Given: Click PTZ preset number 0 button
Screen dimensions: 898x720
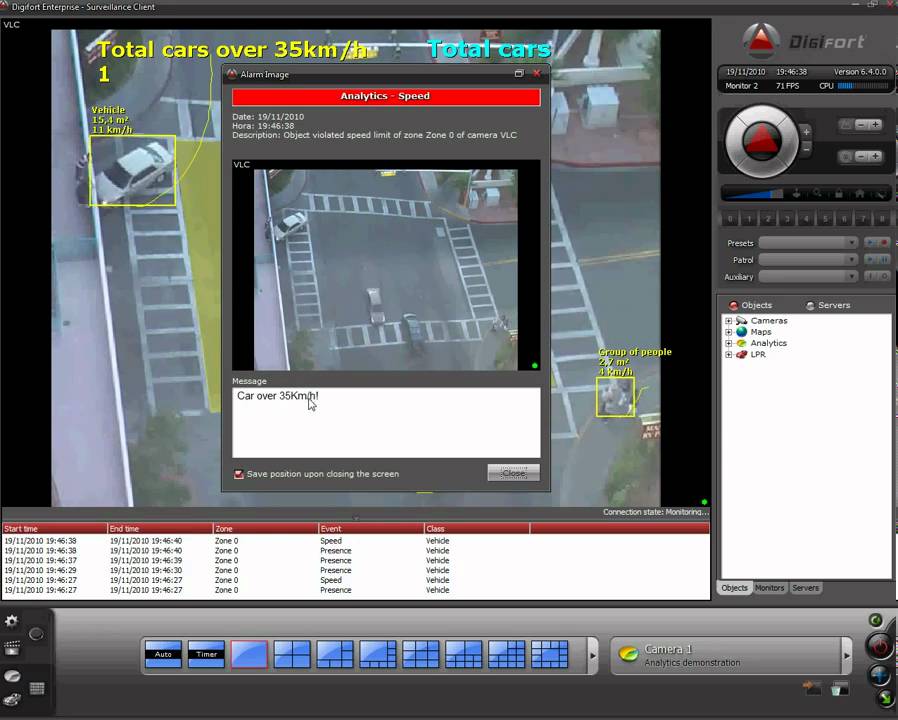Looking at the screenshot, I should 730,219.
